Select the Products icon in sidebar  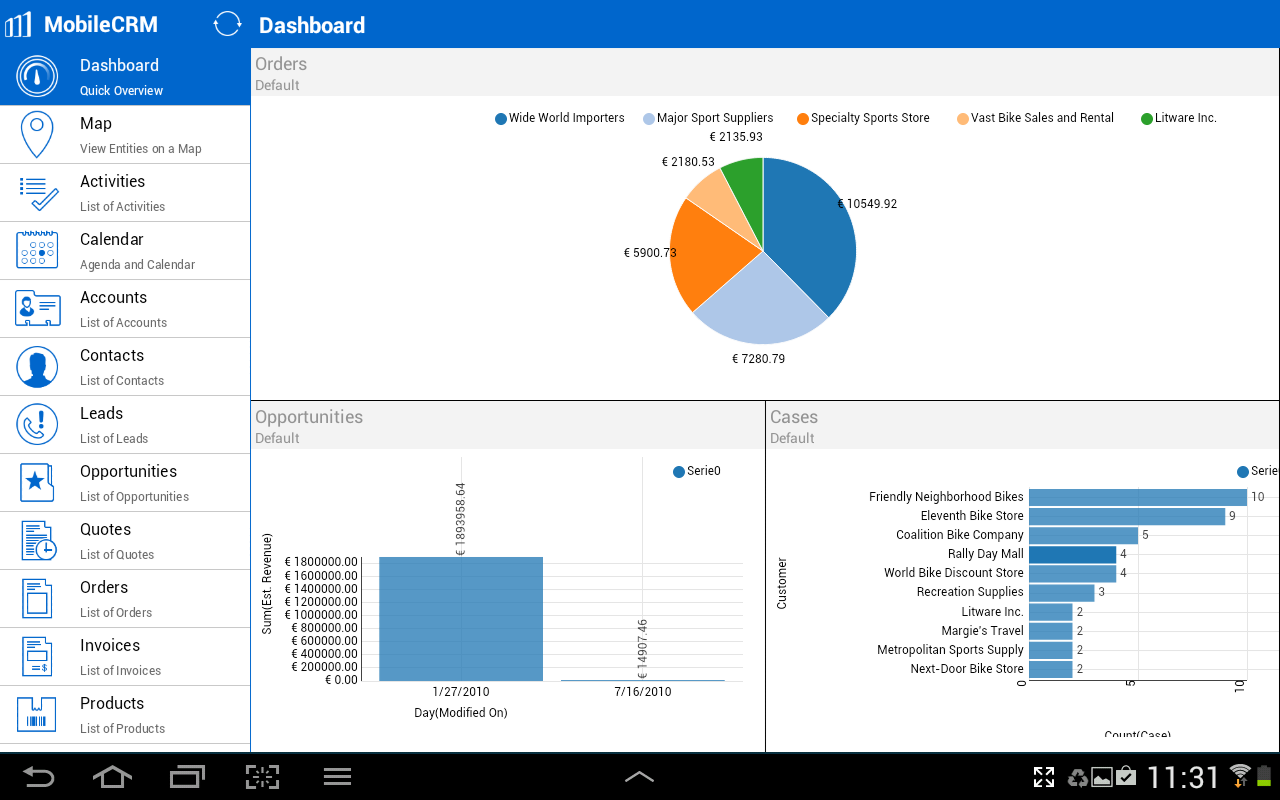coord(37,714)
